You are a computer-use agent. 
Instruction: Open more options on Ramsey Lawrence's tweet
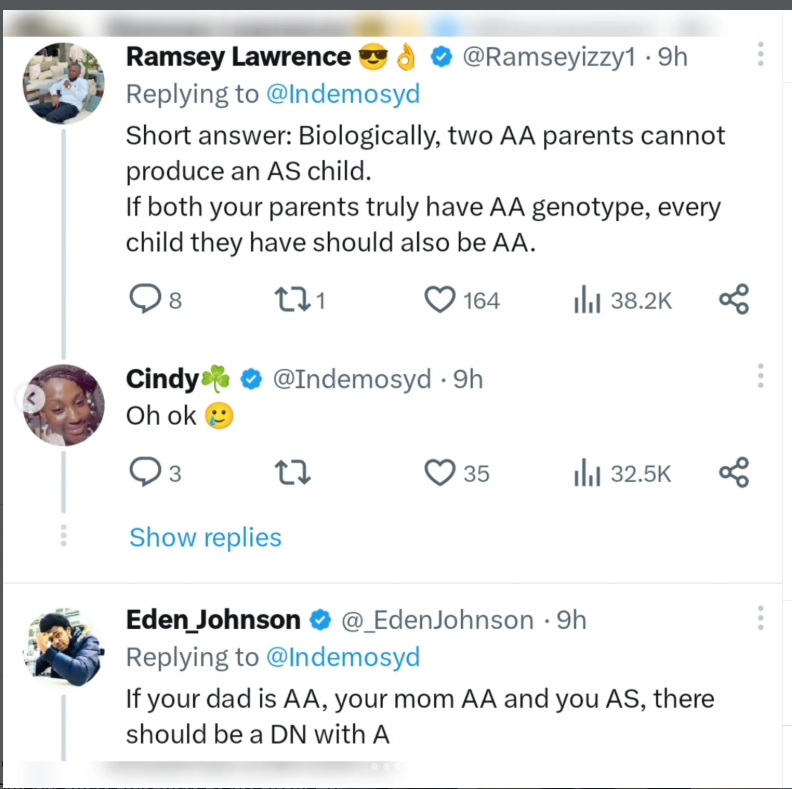(761, 56)
